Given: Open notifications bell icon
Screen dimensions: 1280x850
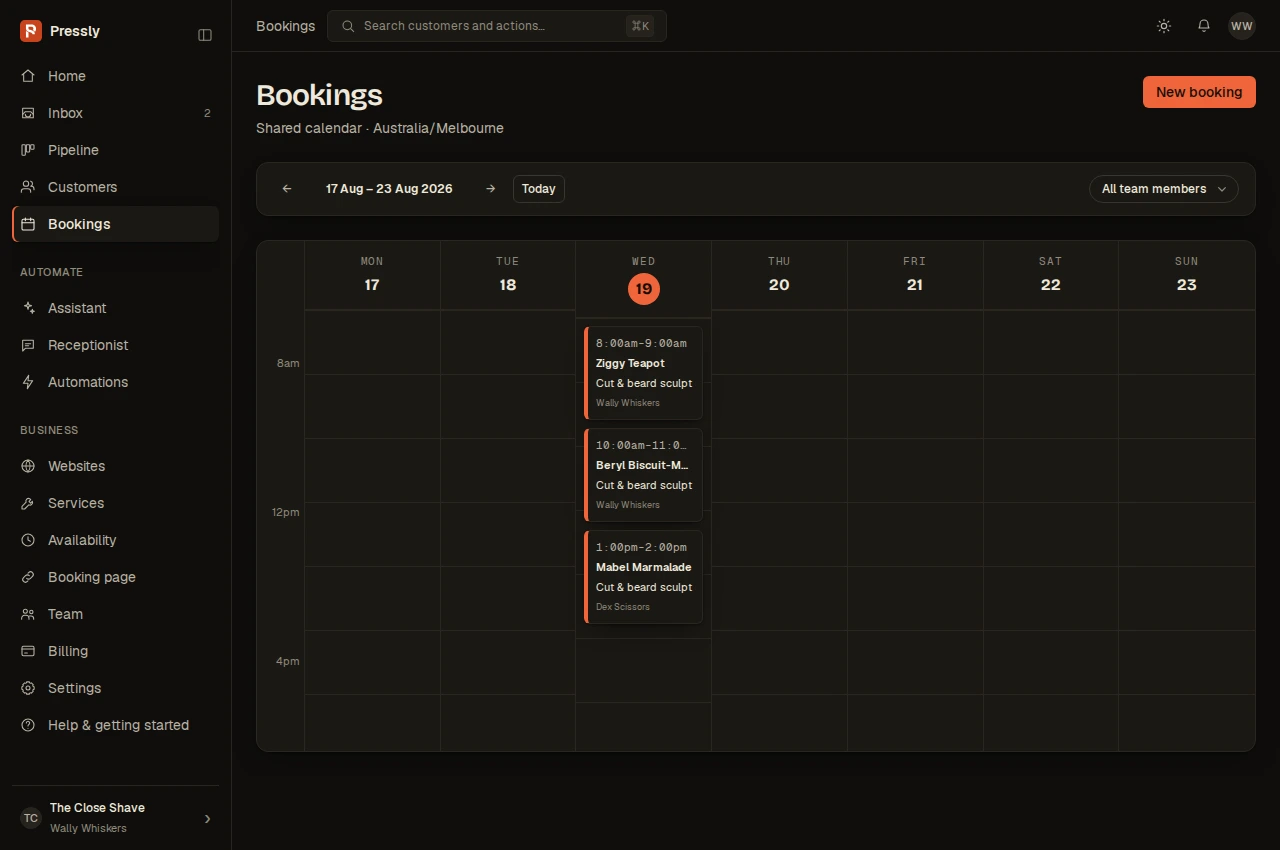Looking at the screenshot, I should pos(1204,26).
